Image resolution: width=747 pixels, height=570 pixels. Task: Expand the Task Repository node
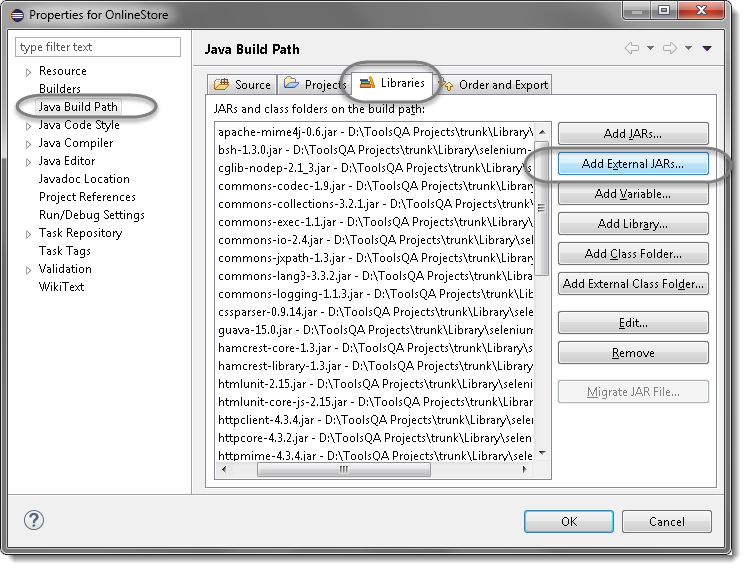28,234
